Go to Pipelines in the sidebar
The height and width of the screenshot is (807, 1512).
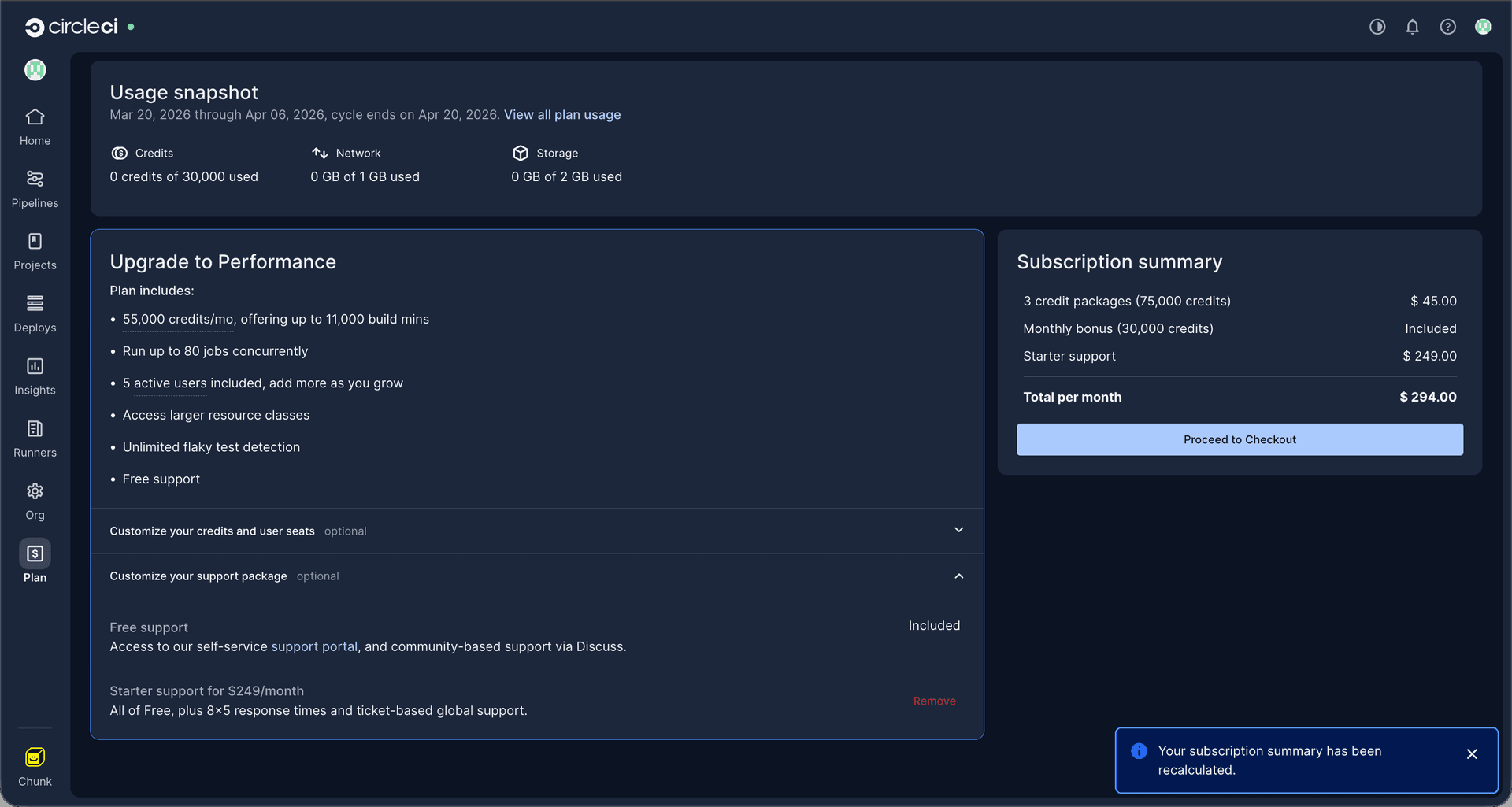pyautogui.click(x=35, y=189)
